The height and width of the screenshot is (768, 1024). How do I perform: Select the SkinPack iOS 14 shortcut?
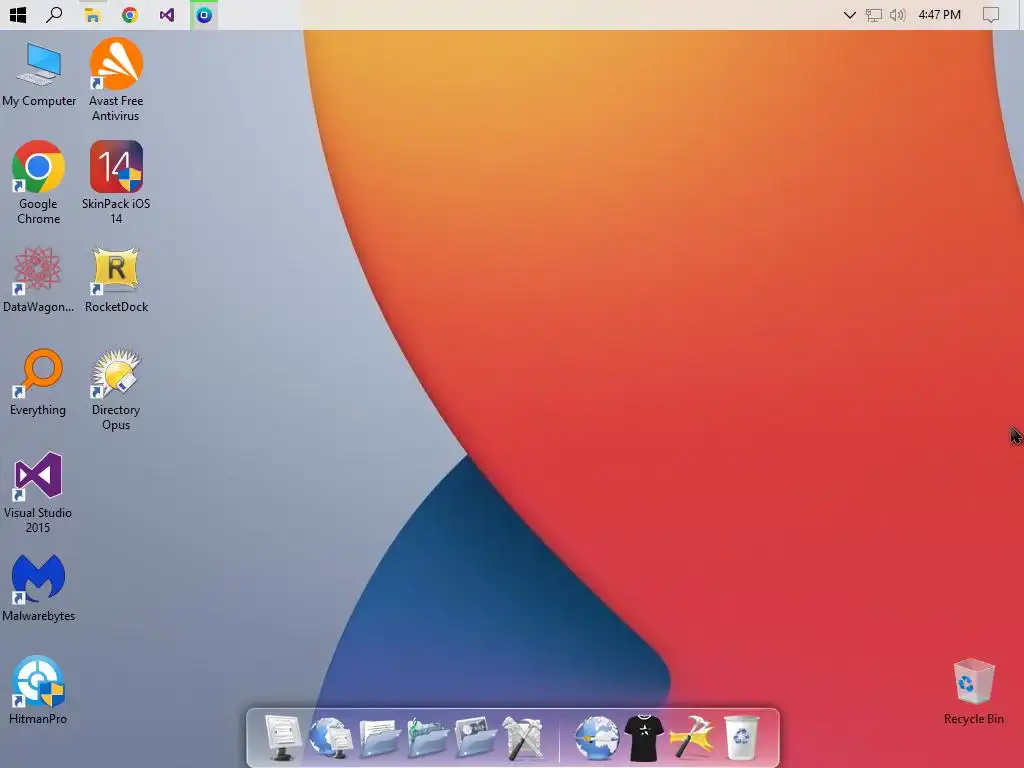pos(116,183)
